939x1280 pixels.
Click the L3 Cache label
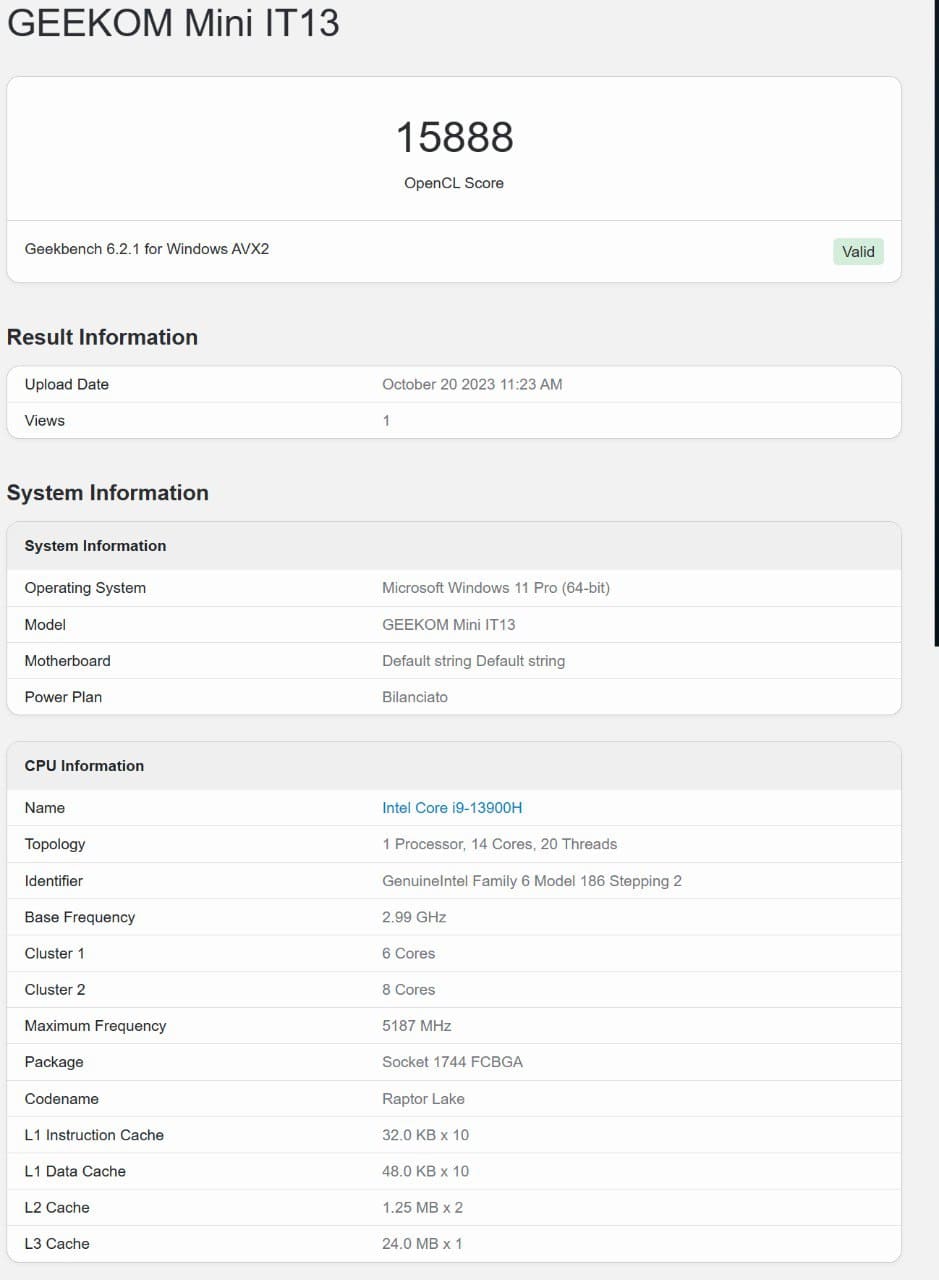[x=57, y=1244]
